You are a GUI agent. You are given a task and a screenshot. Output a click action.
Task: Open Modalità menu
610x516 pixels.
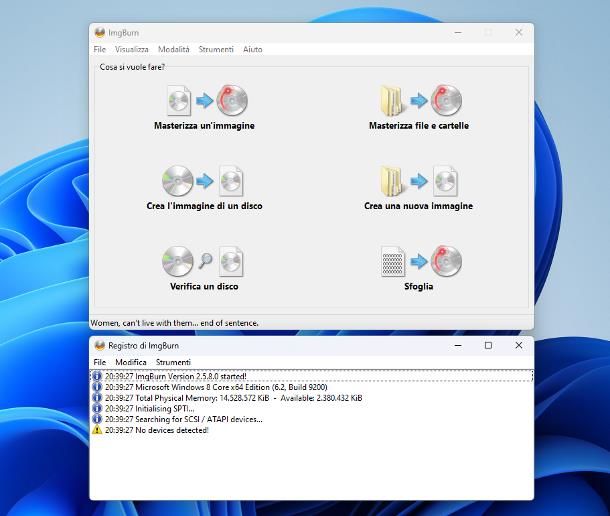tap(174, 49)
